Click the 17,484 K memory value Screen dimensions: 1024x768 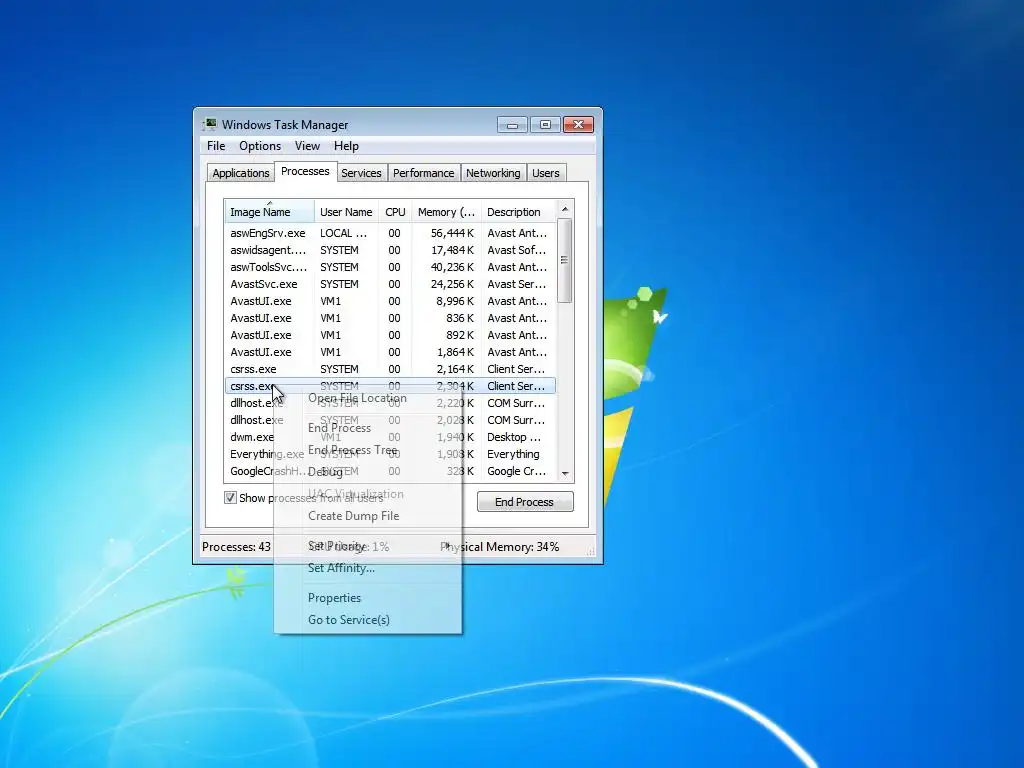tap(452, 250)
